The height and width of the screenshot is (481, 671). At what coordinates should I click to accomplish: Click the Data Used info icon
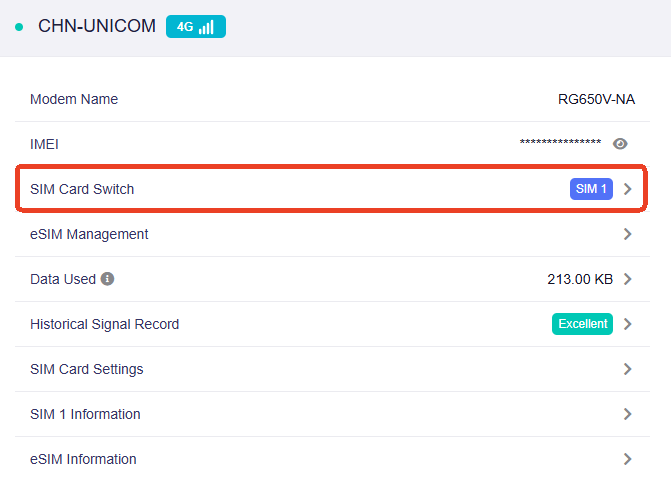click(x=108, y=279)
